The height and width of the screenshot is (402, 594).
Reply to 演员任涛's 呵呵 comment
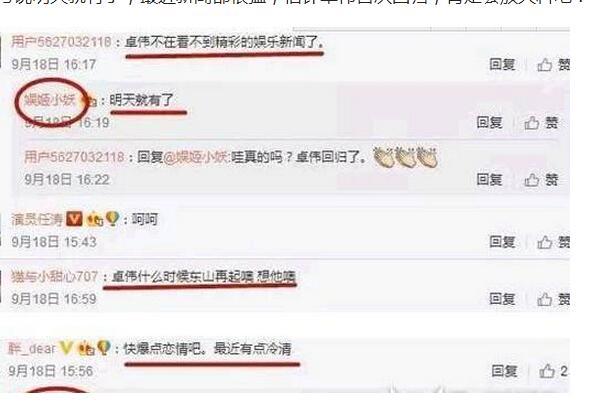click(x=502, y=241)
